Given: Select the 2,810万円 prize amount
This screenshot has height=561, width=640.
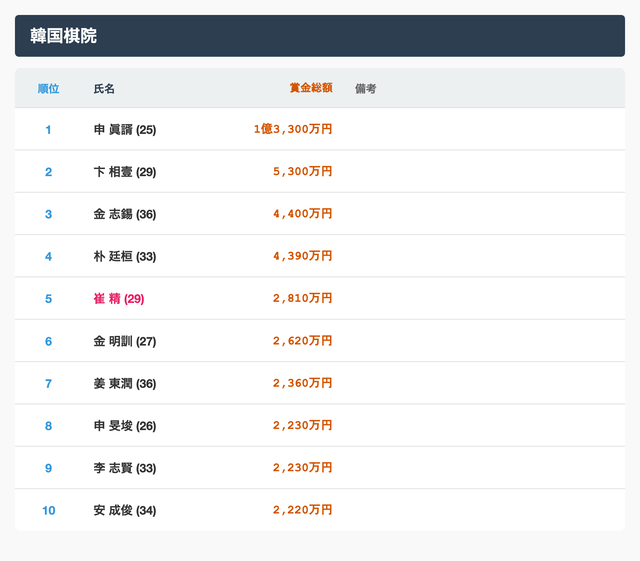Looking at the screenshot, I should click(302, 299).
